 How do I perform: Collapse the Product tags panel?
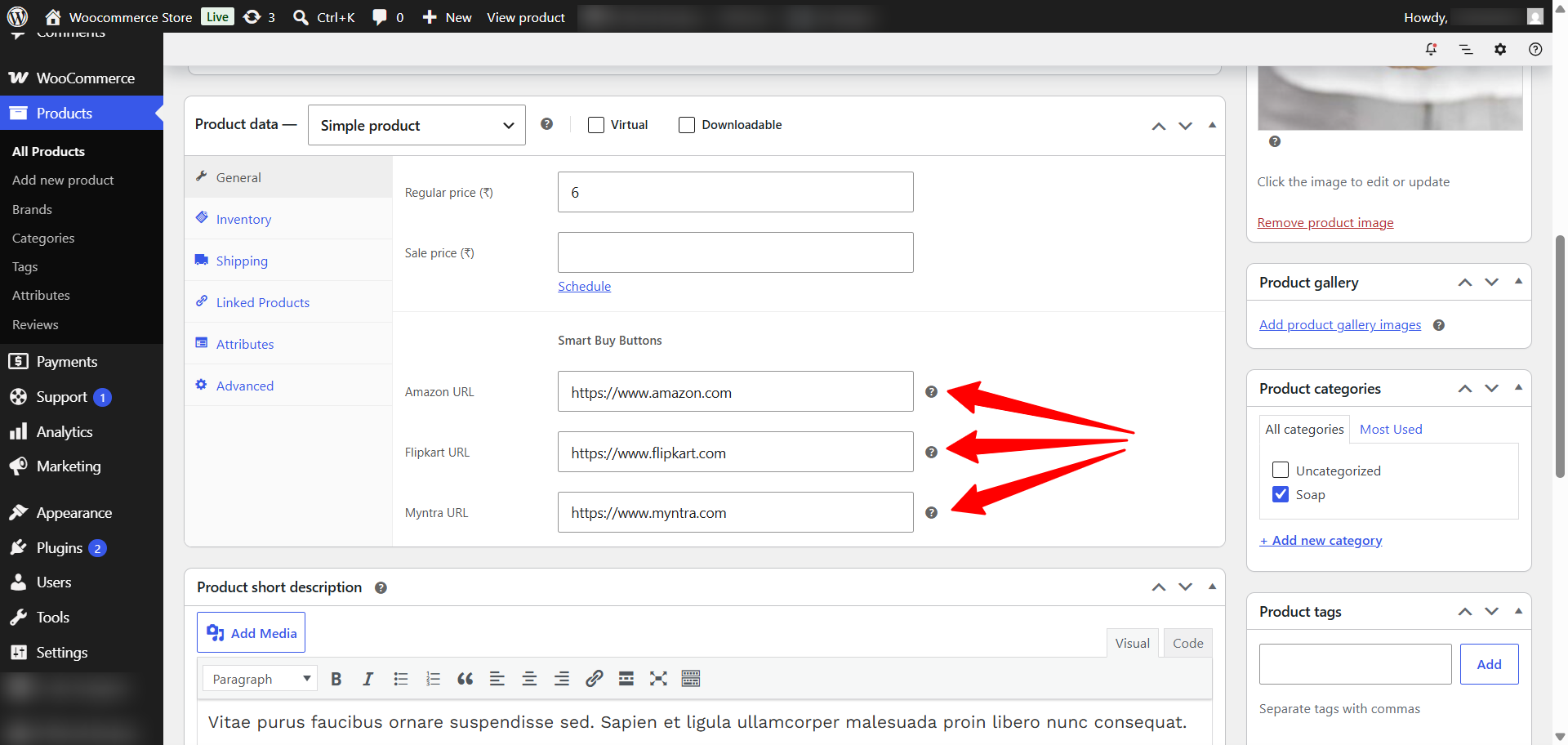[x=1518, y=610]
